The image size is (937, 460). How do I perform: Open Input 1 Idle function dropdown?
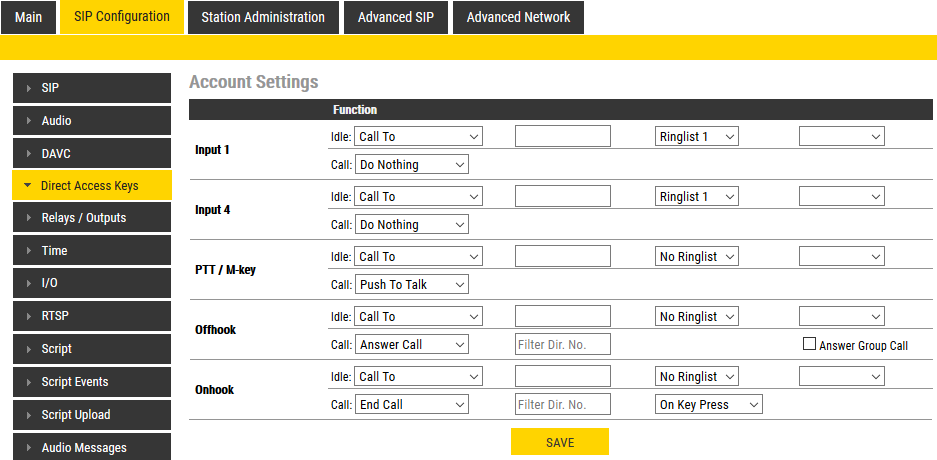tap(419, 137)
